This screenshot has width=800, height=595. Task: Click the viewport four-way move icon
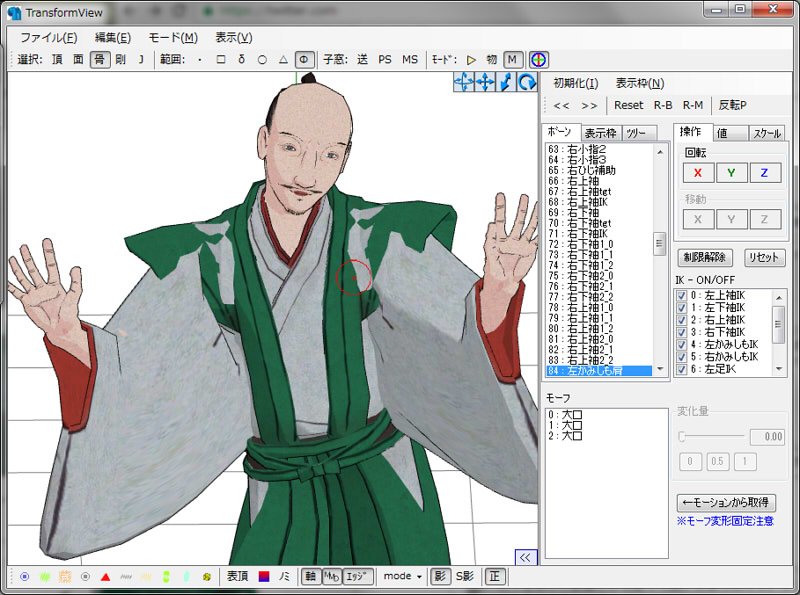pyautogui.click(x=485, y=82)
